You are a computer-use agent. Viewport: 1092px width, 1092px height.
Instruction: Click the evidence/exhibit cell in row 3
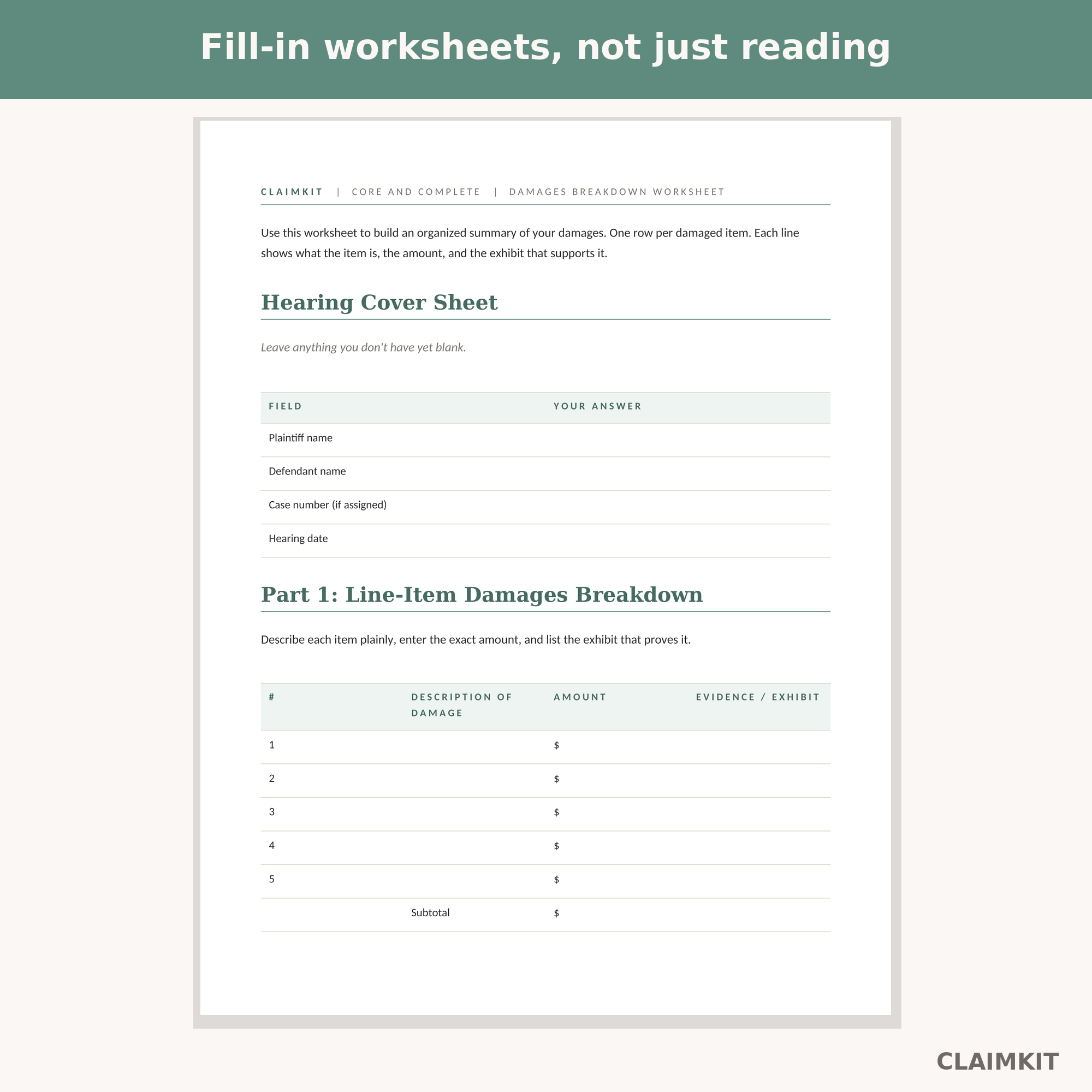(759, 814)
